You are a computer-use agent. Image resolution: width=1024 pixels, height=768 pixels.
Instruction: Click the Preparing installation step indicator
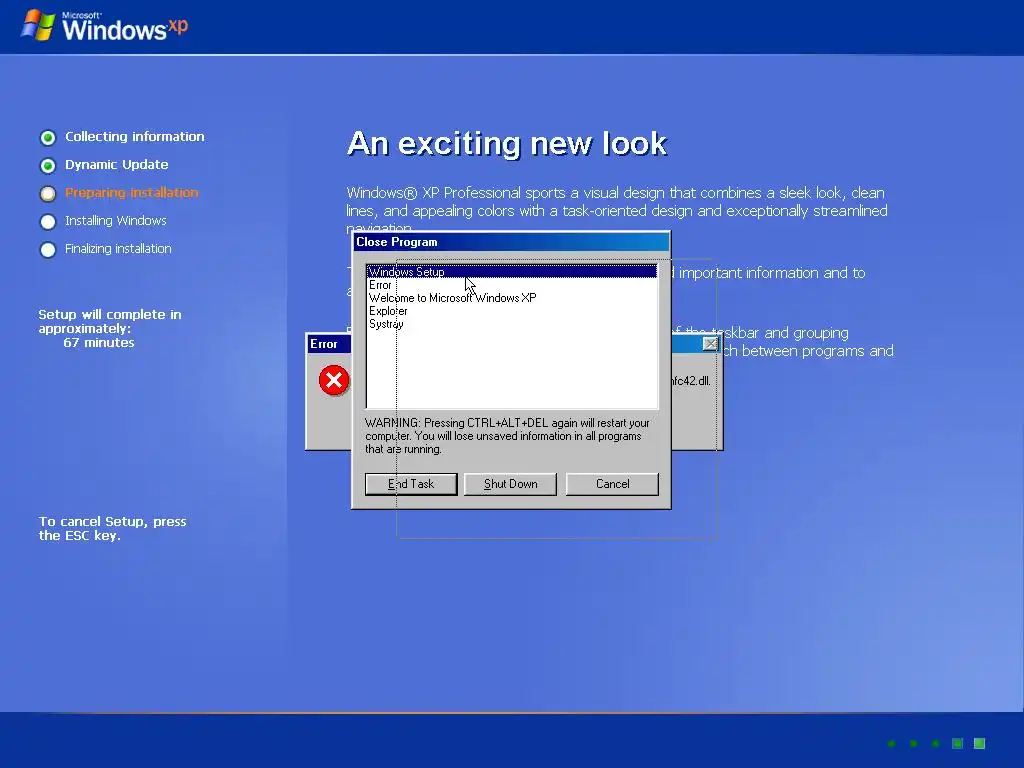coord(48,193)
